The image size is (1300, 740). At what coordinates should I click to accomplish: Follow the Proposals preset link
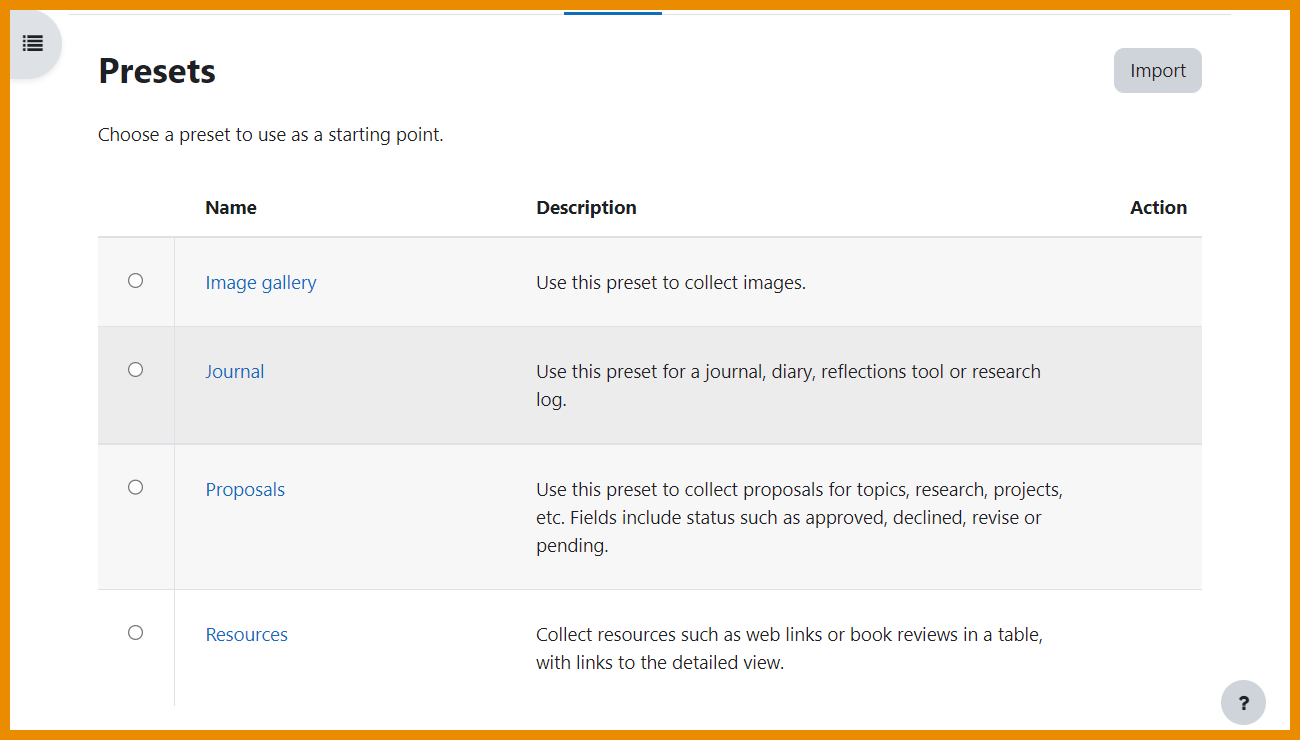[x=245, y=490]
